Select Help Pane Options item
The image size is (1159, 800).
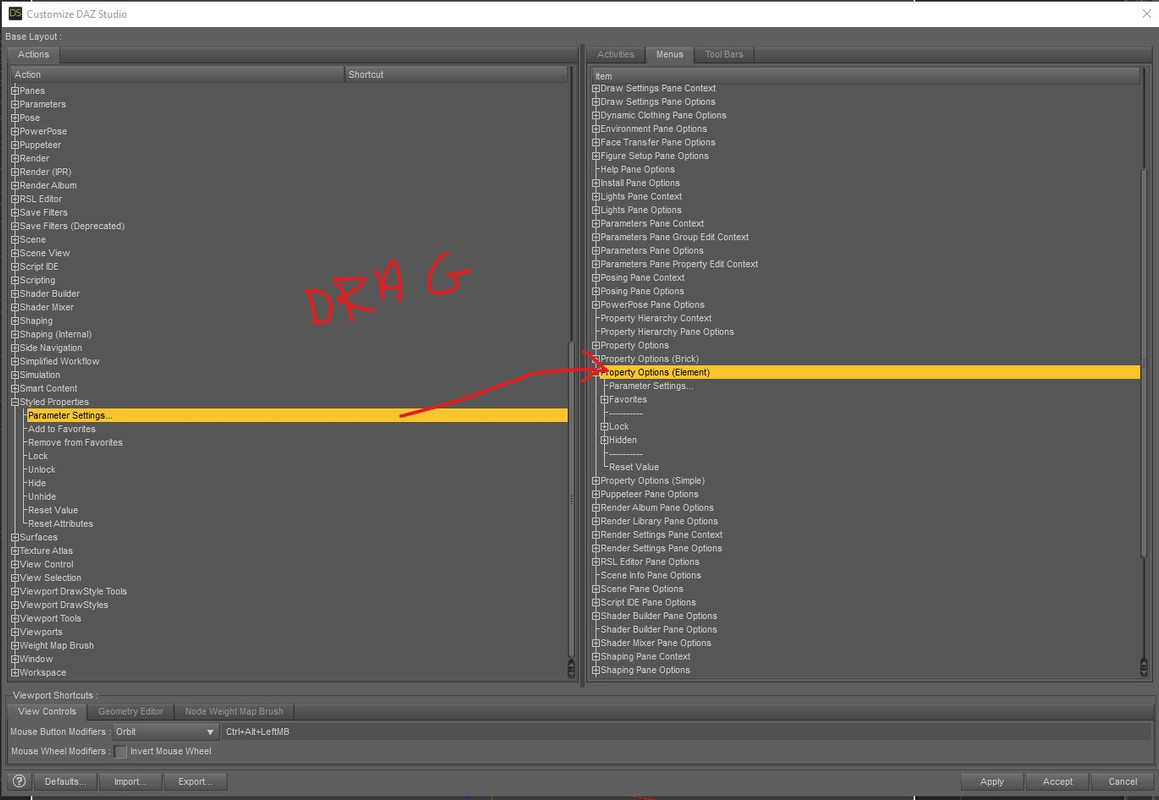[x=637, y=169]
